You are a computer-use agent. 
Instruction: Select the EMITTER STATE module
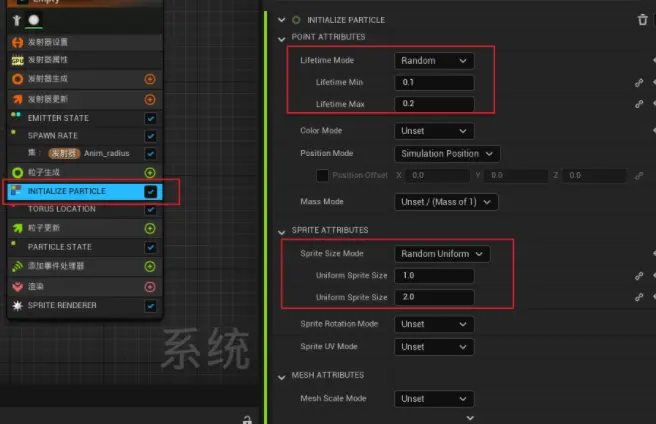(x=85, y=118)
